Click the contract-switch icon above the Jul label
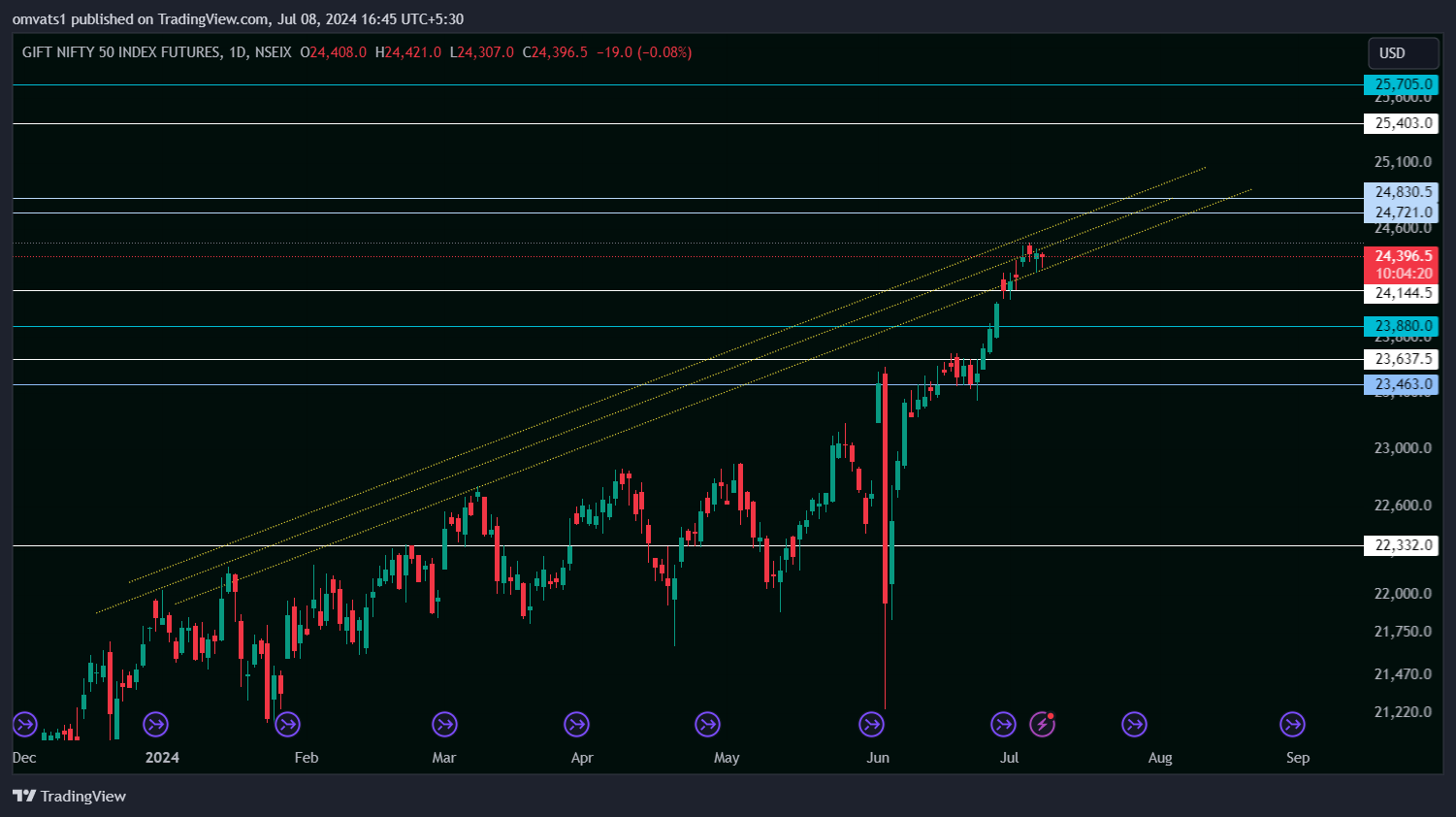 [x=1003, y=724]
